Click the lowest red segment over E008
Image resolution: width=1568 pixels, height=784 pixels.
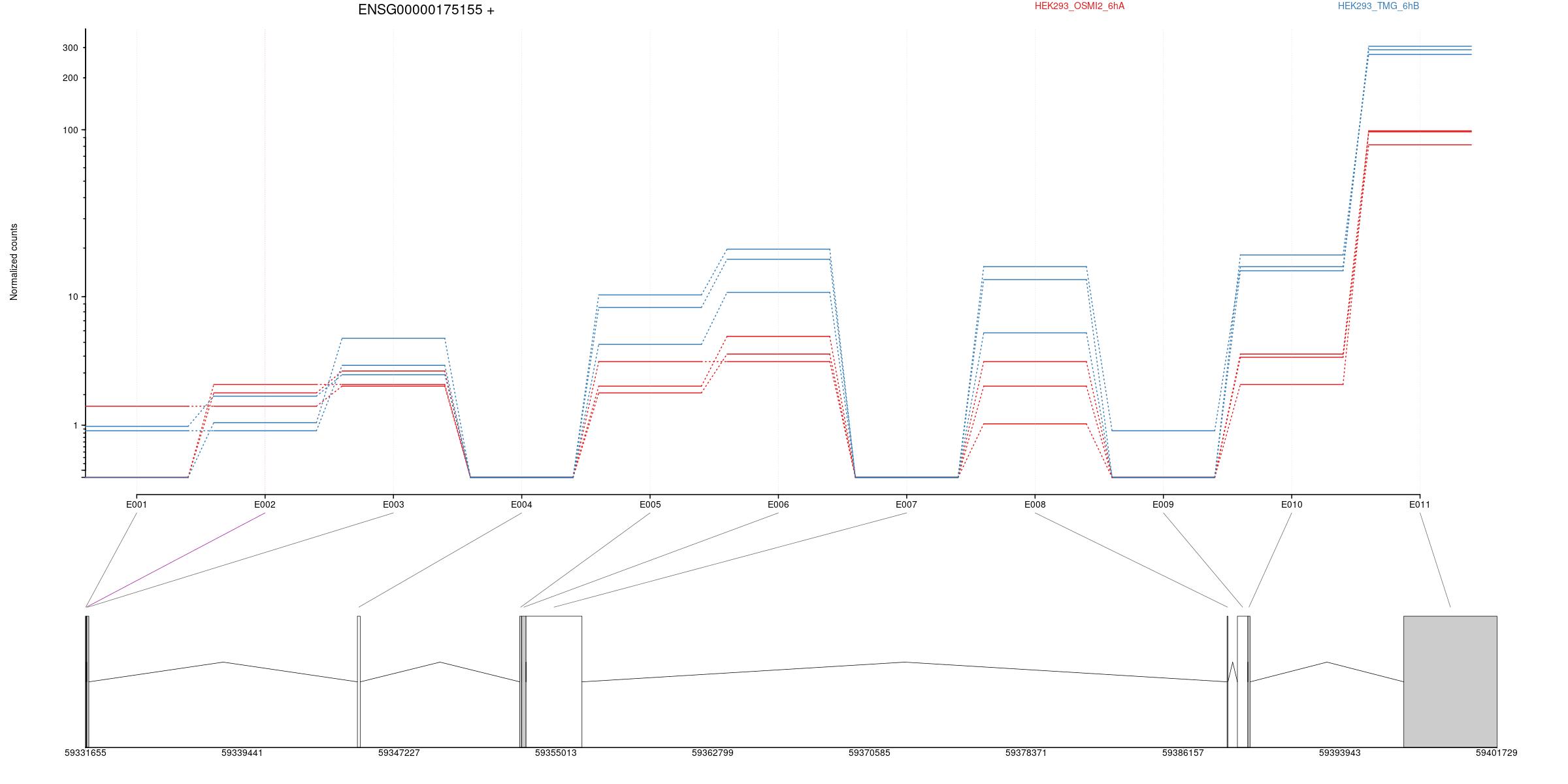pos(1035,424)
